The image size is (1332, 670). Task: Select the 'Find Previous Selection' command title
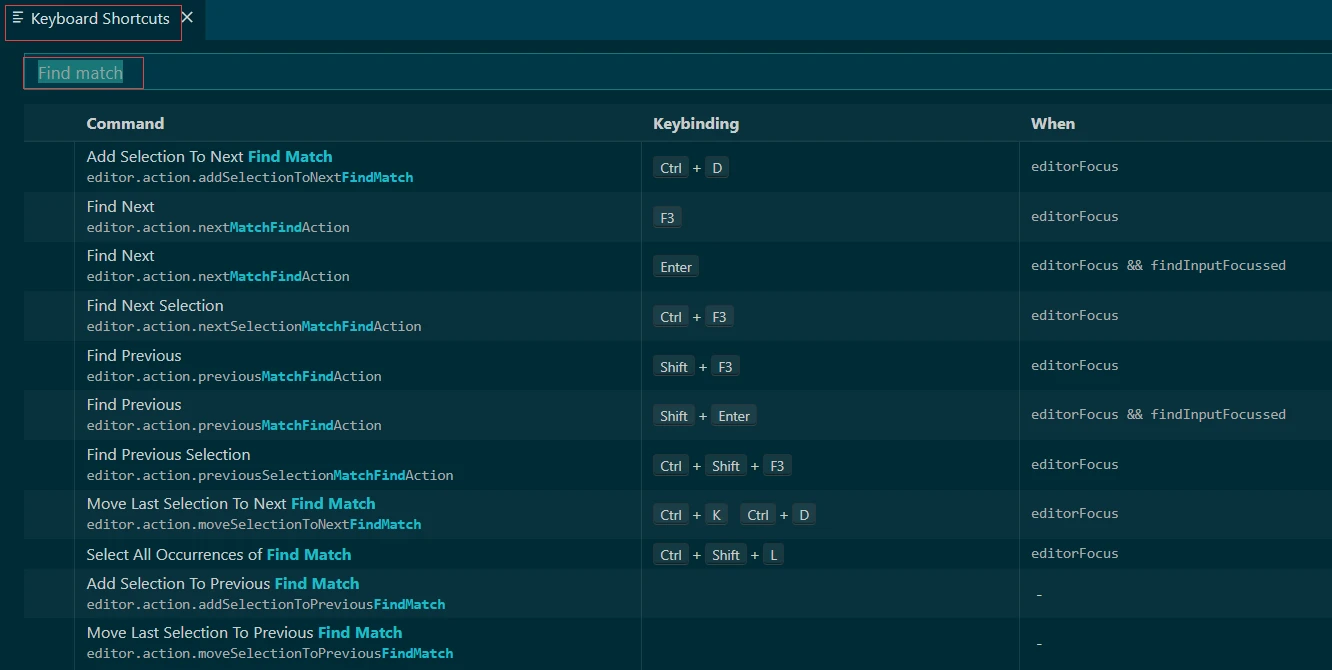[169, 455]
